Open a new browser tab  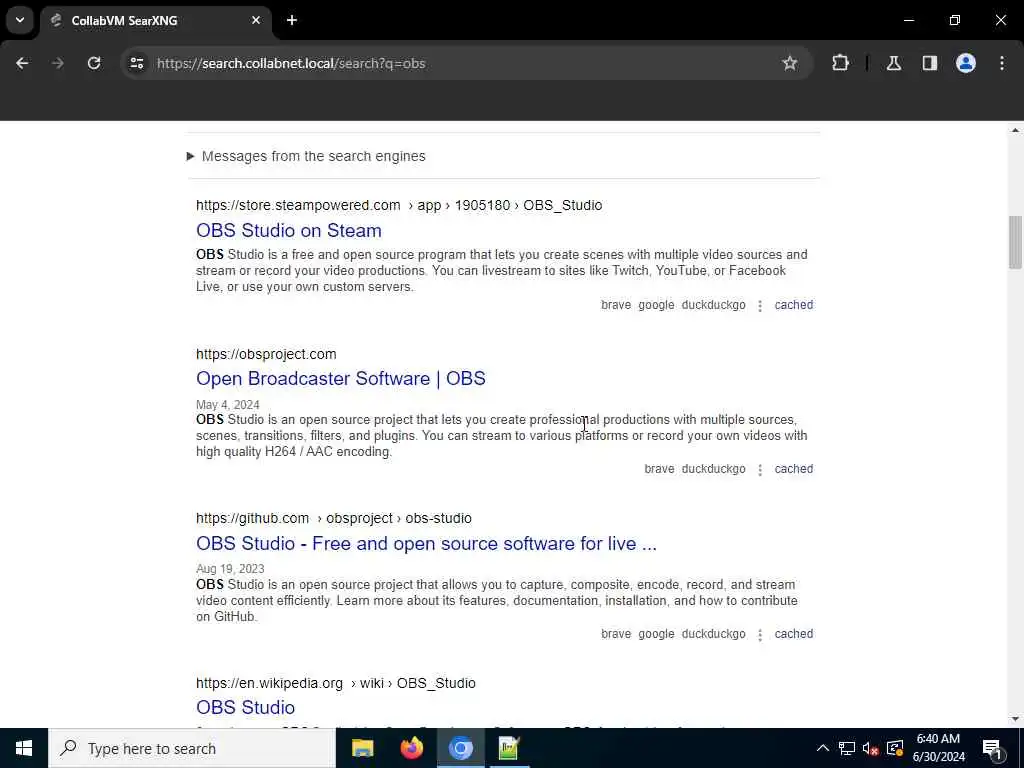[292, 20]
